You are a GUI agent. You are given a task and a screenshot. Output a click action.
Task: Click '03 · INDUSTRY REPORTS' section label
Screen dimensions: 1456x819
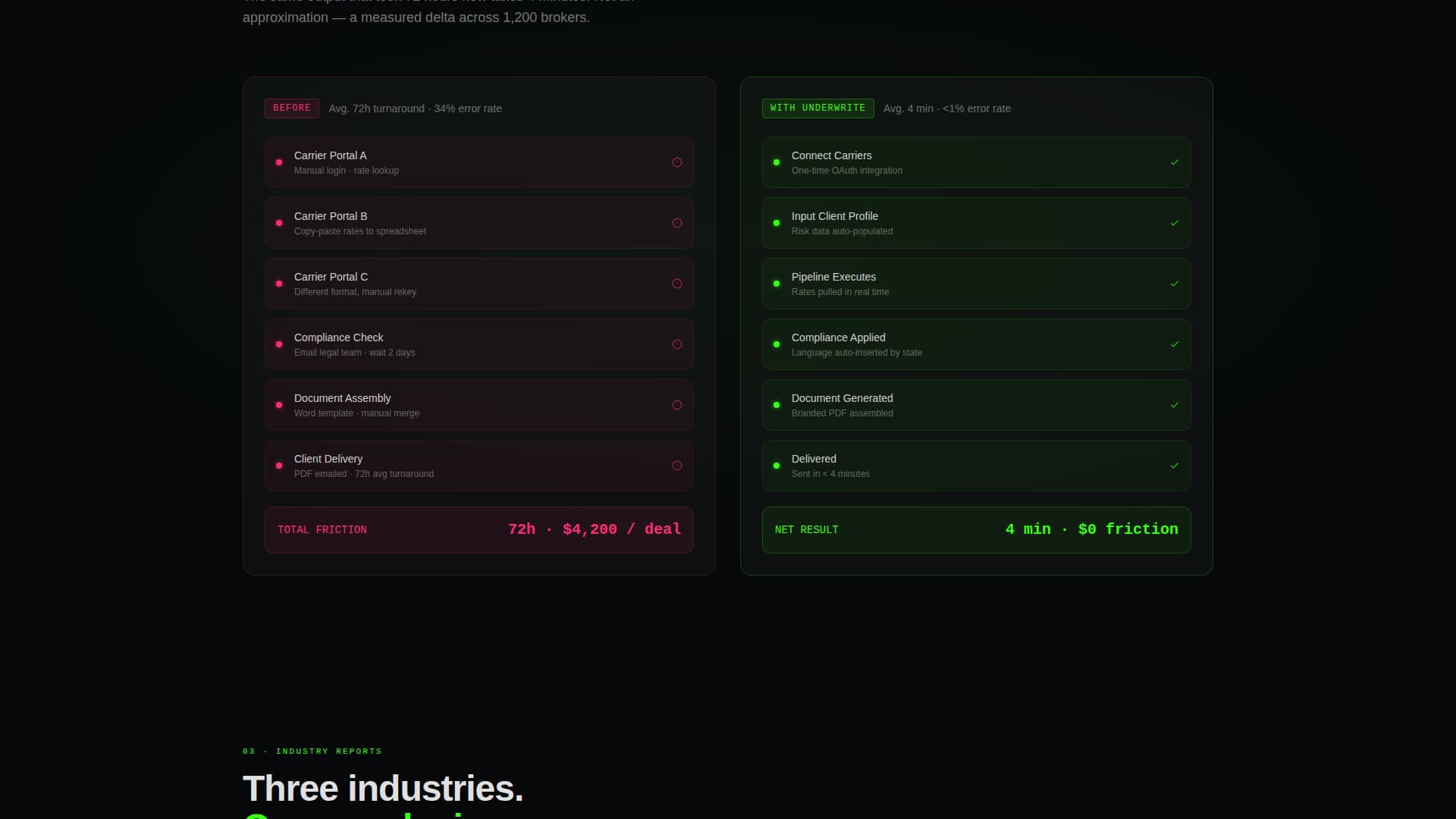(x=312, y=752)
